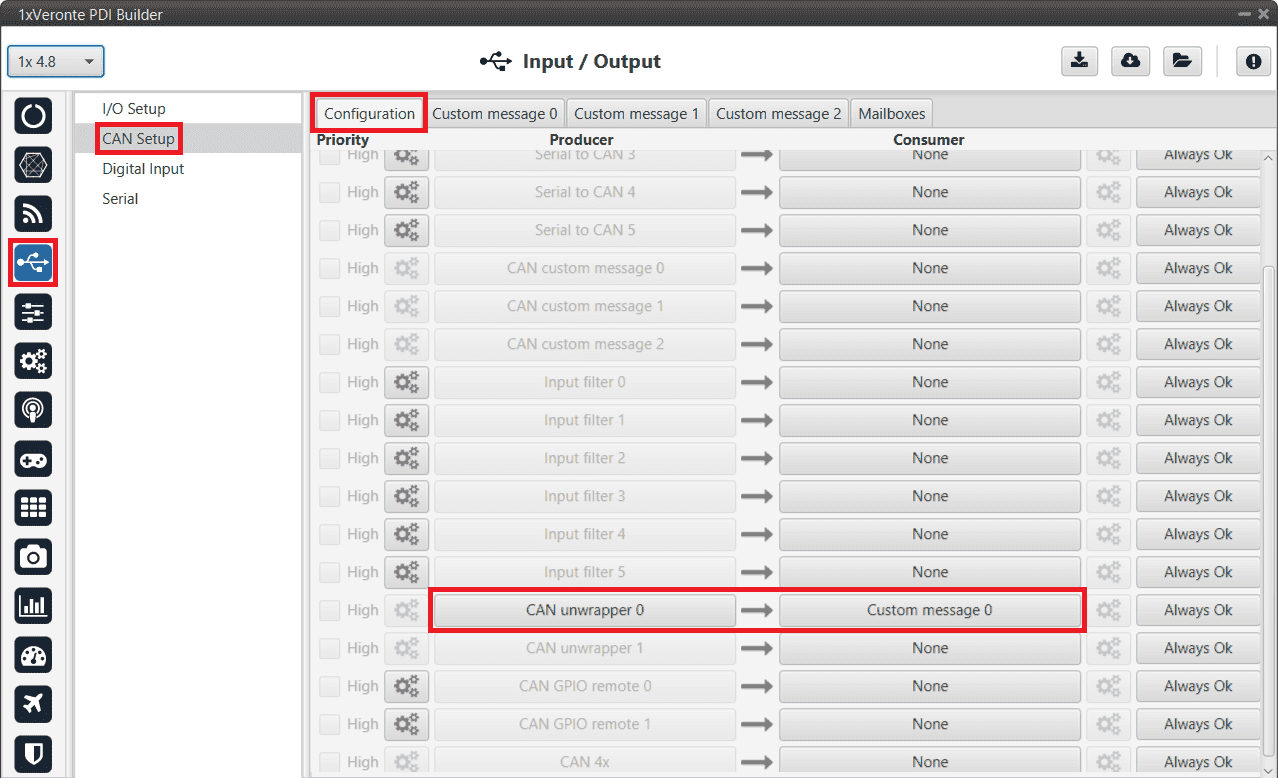Open the airplane sidebar icon
The width and height of the screenshot is (1278, 778).
pyautogui.click(x=33, y=704)
